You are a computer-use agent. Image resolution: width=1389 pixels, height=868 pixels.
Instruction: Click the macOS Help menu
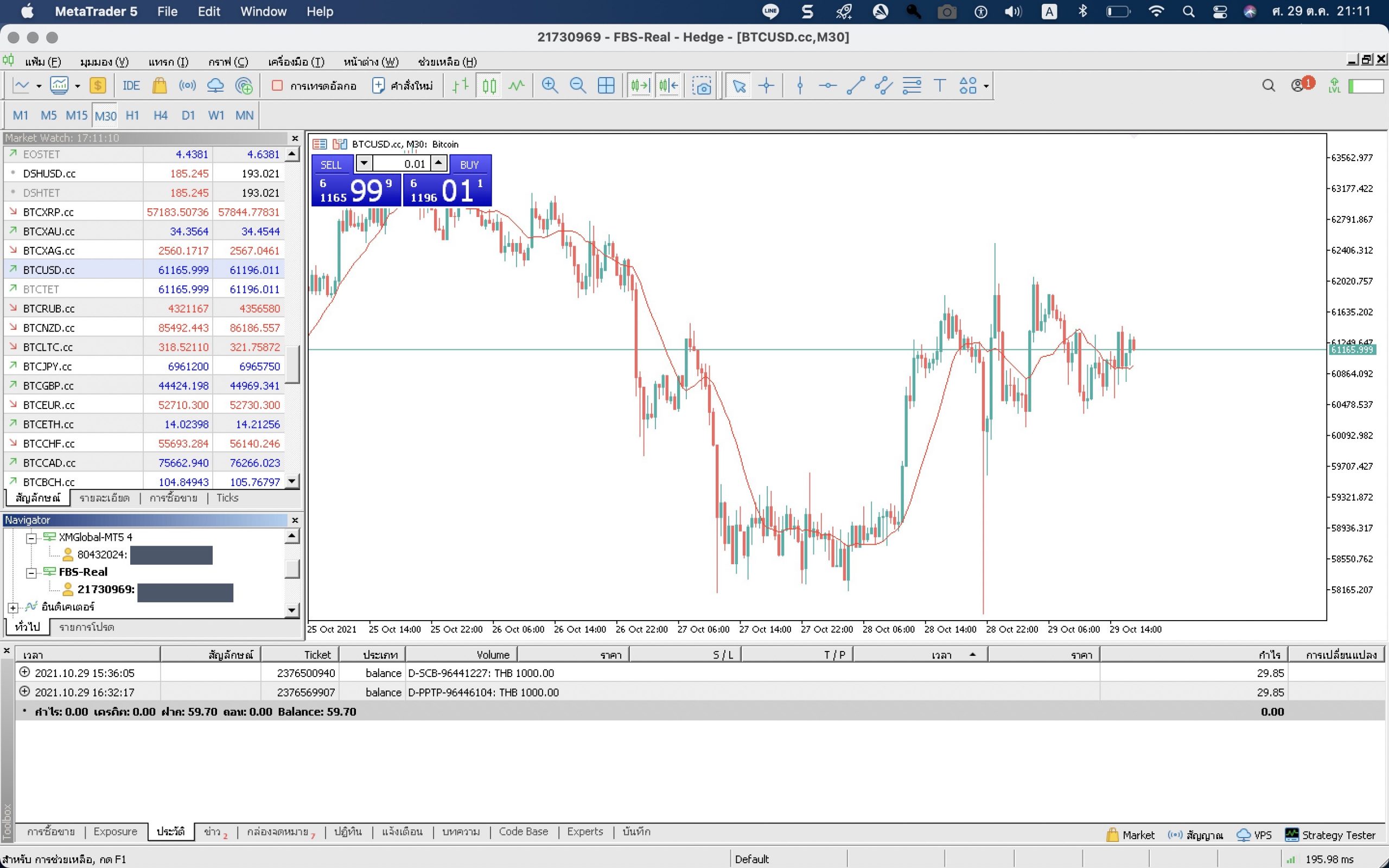(x=320, y=11)
